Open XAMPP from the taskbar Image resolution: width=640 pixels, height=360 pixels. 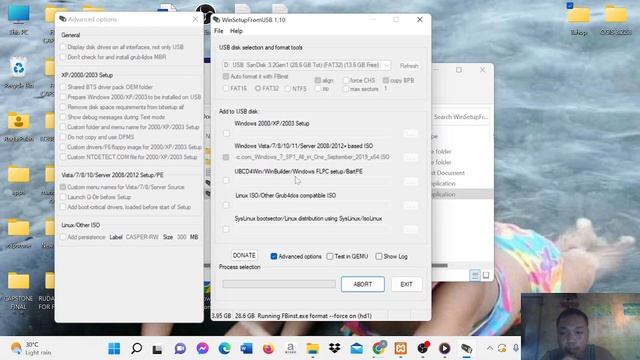pyautogui.click(x=401, y=348)
